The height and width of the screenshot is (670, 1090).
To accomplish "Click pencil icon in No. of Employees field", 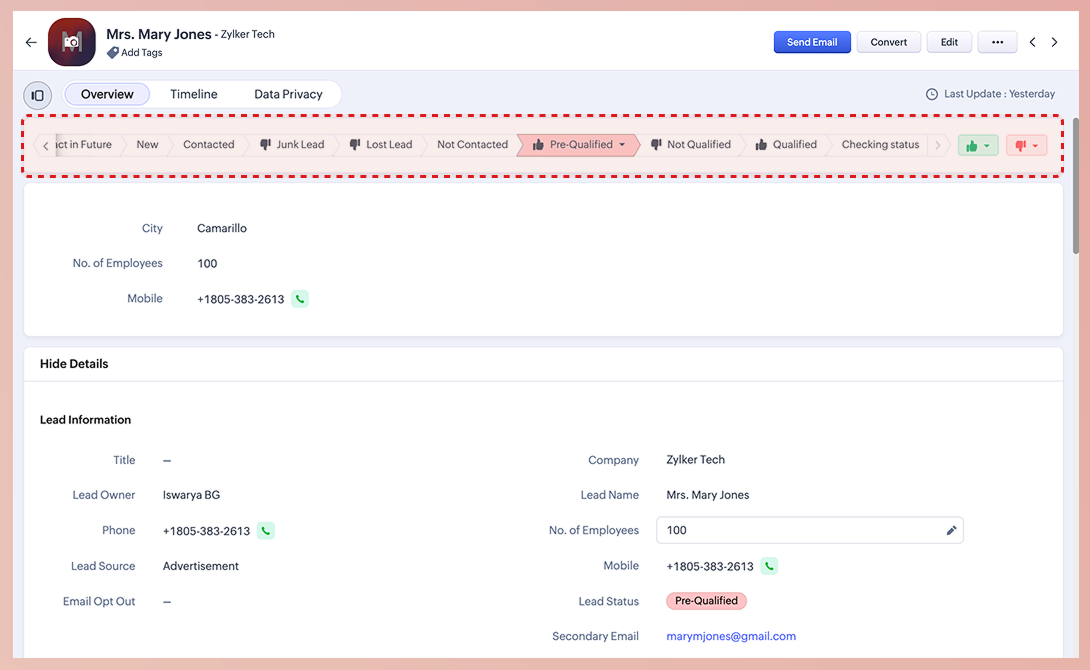I will tap(951, 531).
